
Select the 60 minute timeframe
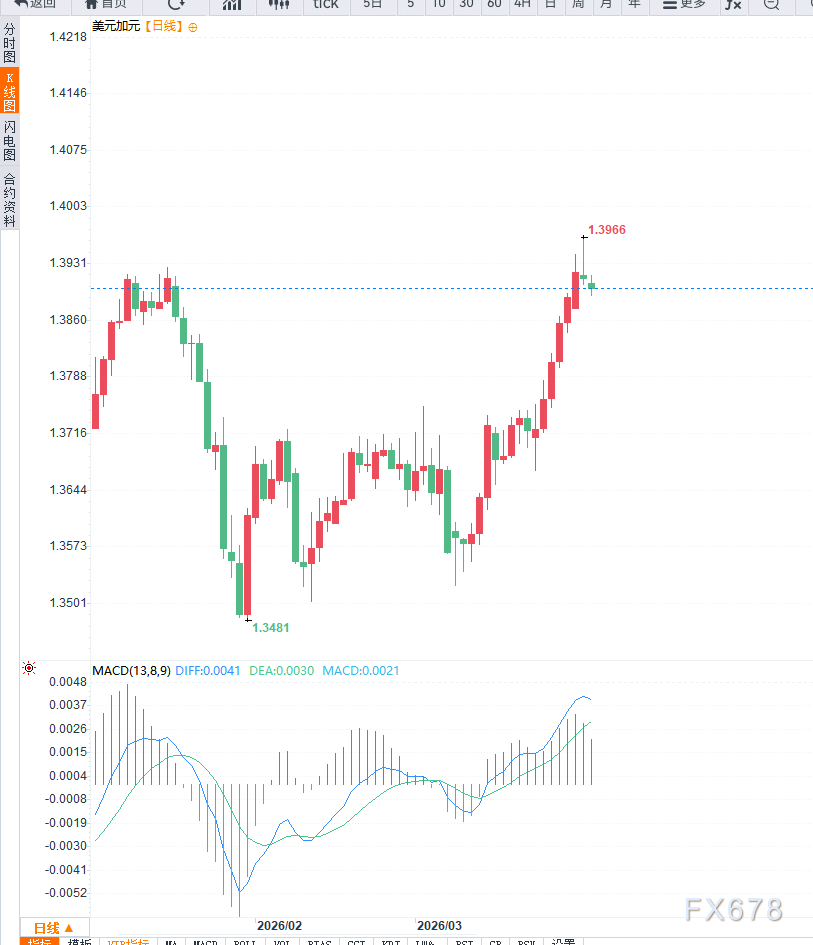494,4
